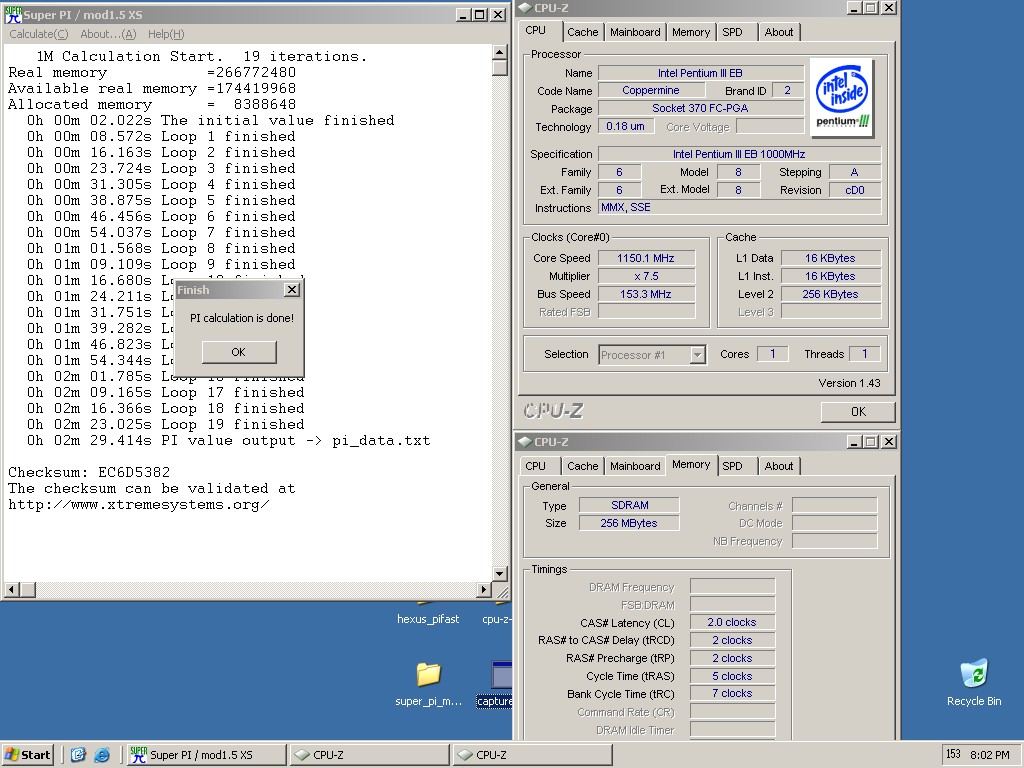The height and width of the screenshot is (768, 1024).
Task: Click Super PI vertical scrollbar down arrow
Action: (500, 574)
